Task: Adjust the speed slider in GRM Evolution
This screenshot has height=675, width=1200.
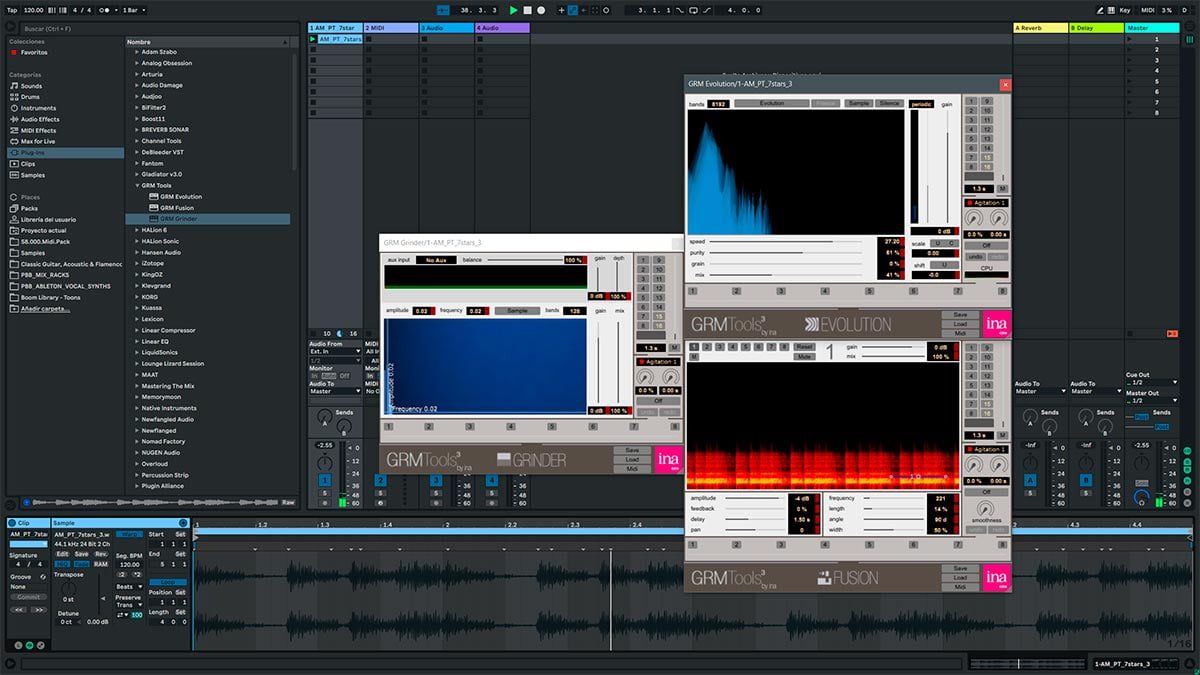Action: 785,242
